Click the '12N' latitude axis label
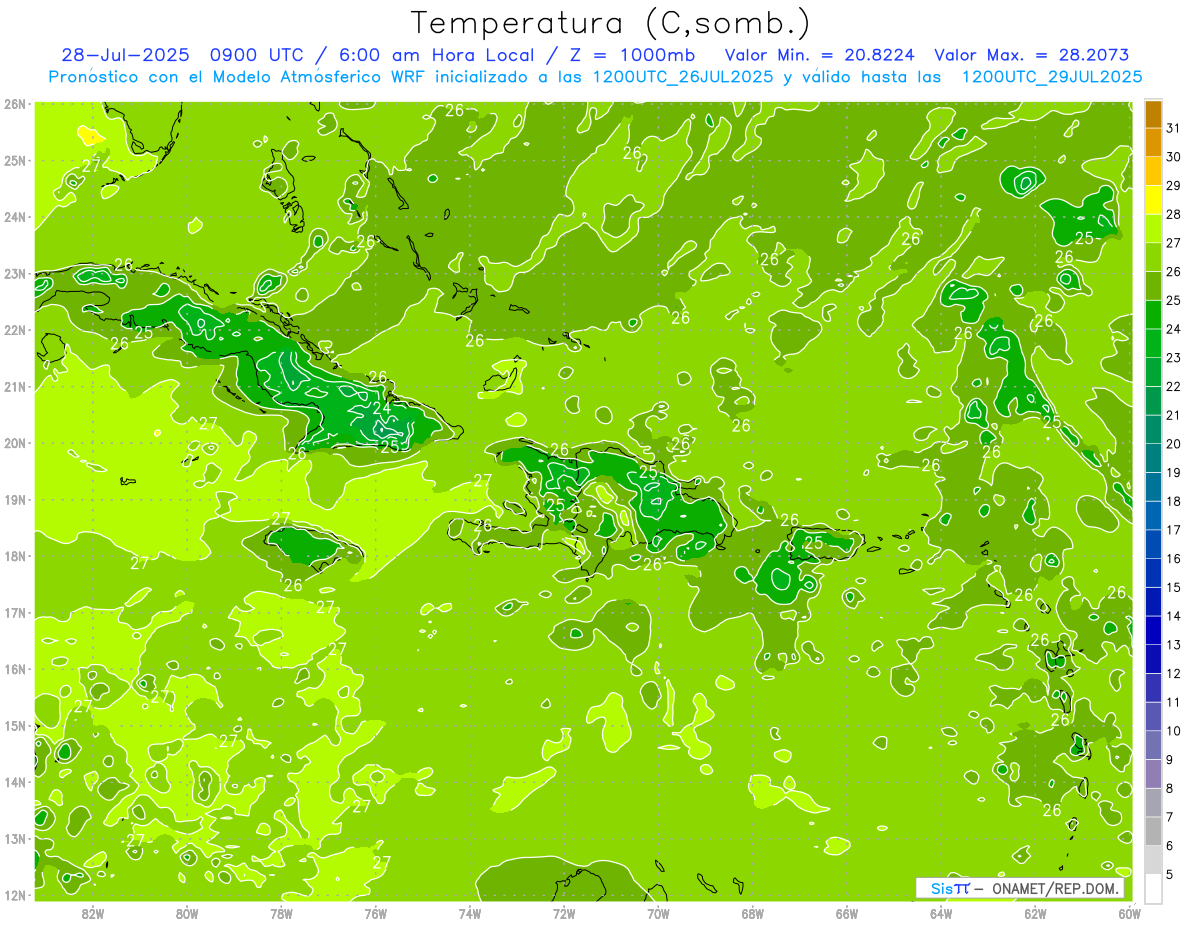Viewport: 1200px width, 927px height. point(15,895)
